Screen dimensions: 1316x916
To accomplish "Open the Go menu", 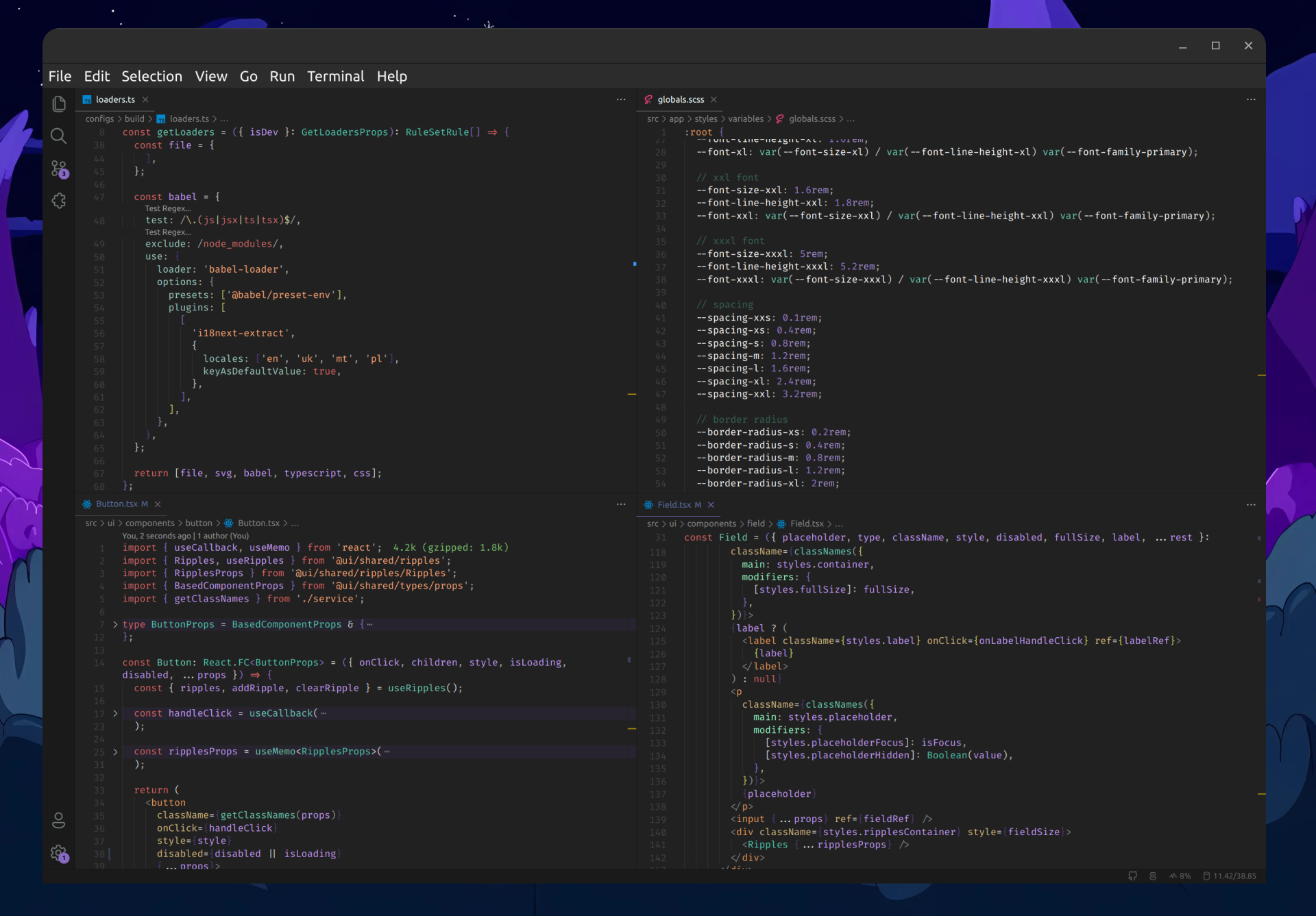I will point(249,76).
